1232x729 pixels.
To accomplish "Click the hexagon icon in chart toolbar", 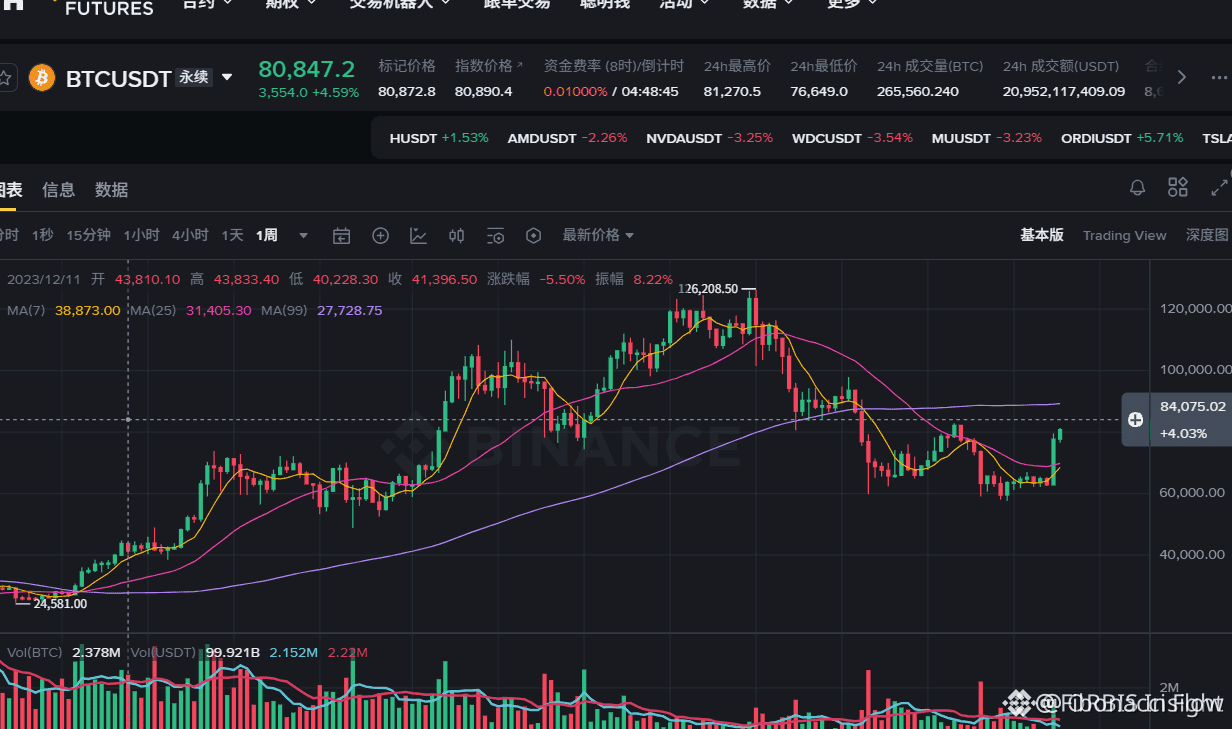I will (x=534, y=236).
